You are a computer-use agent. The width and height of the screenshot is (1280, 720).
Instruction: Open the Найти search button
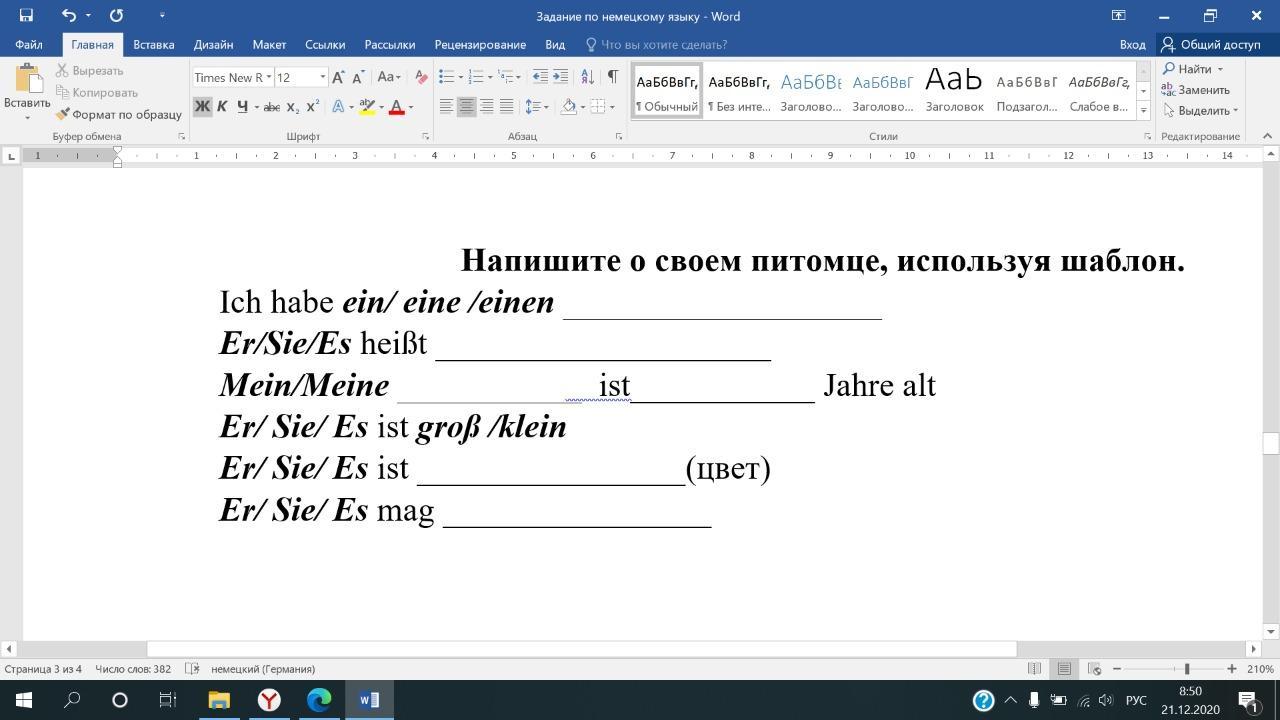click(1194, 69)
